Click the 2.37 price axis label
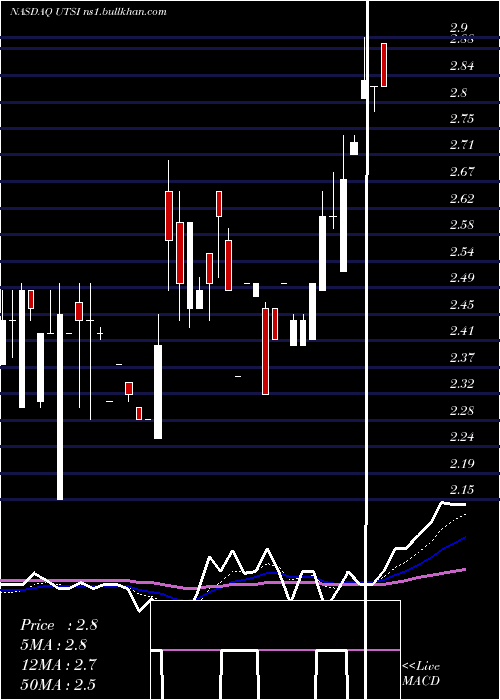 click(x=462, y=357)
